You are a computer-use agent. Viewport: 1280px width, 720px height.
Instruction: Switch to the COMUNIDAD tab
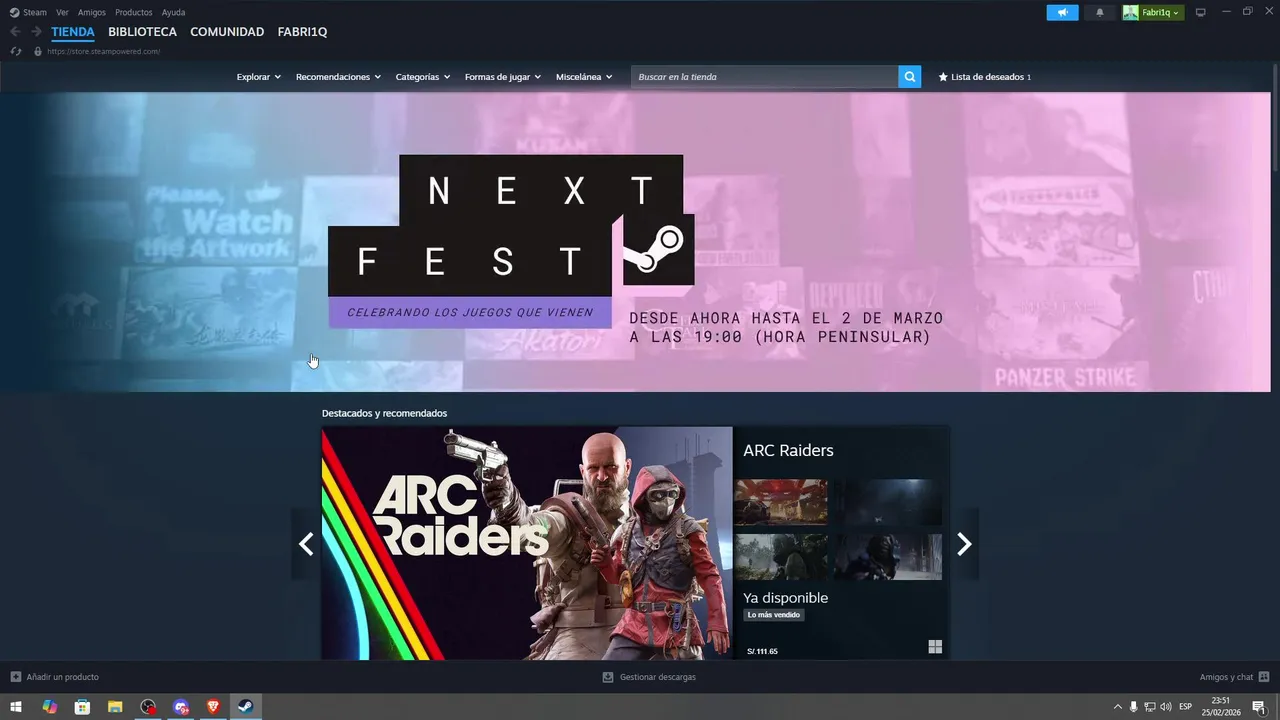pos(227,32)
